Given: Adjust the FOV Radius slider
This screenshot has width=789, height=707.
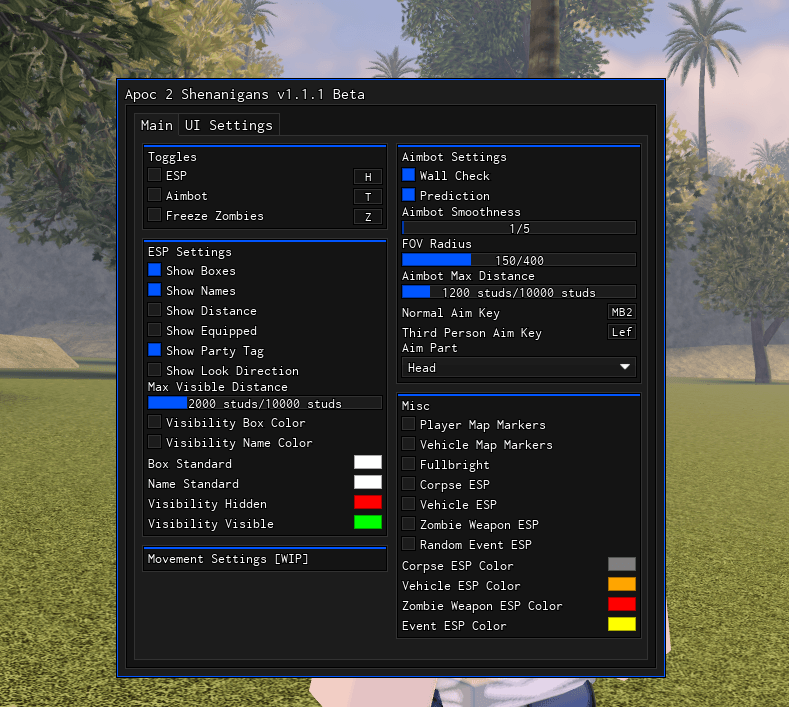Looking at the screenshot, I should pos(519,260).
